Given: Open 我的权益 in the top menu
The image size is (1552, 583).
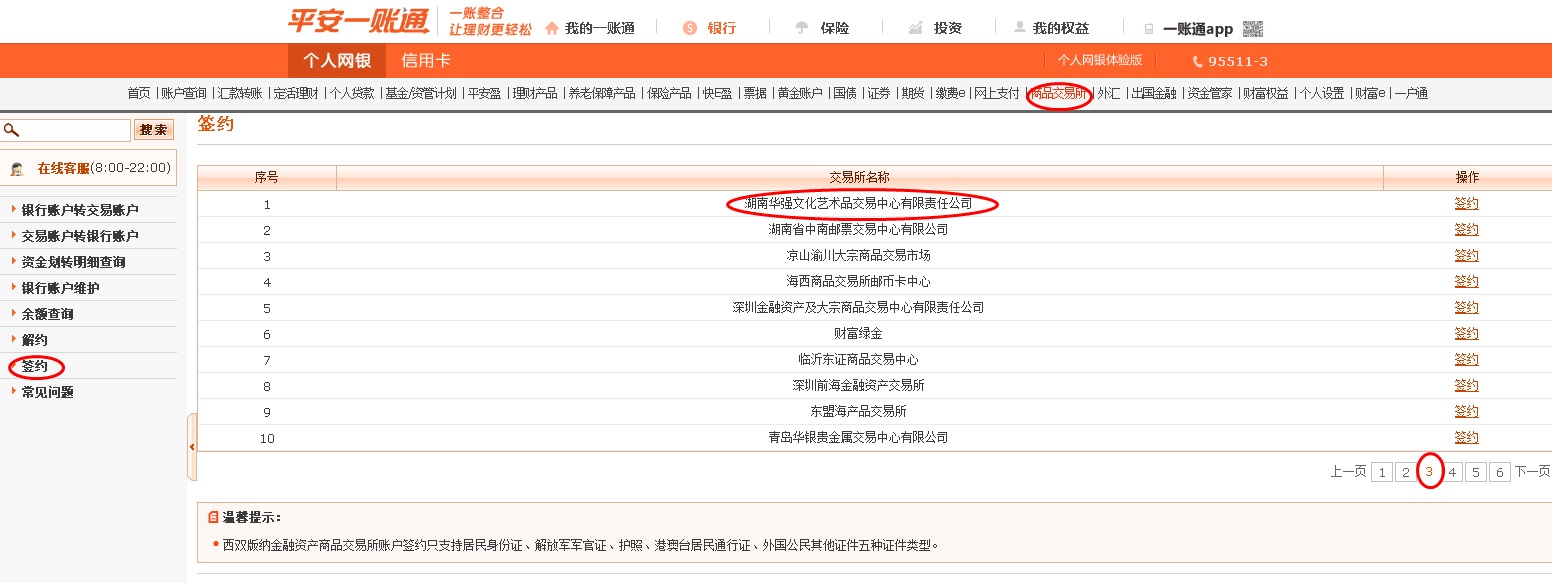Looking at the screenshot, I should point(1061,28).
